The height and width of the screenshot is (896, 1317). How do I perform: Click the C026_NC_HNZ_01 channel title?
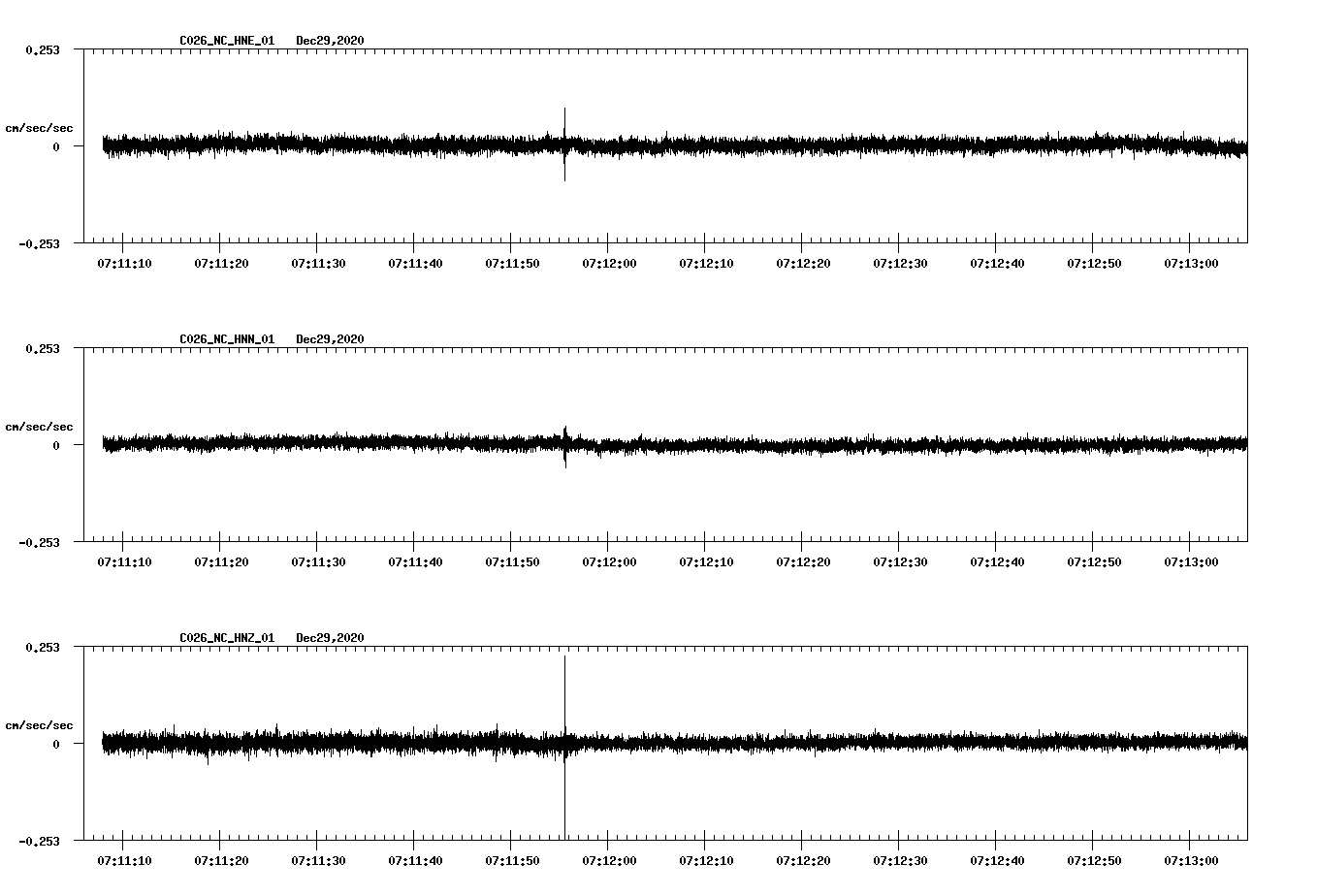point(225,636)
